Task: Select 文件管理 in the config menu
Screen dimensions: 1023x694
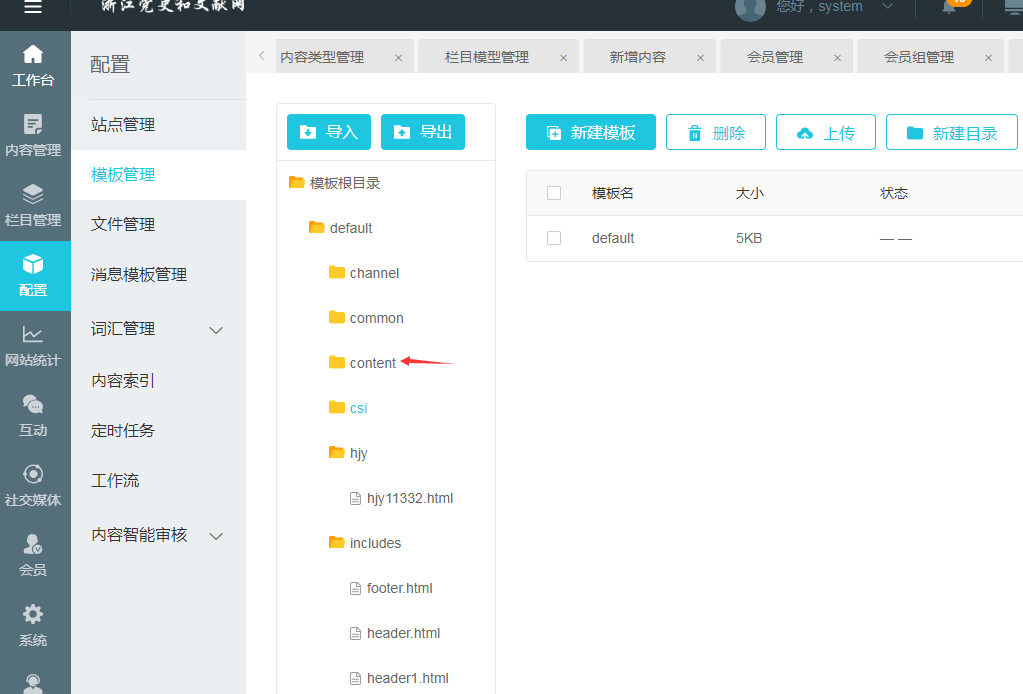Action: [x=123, y=224]
